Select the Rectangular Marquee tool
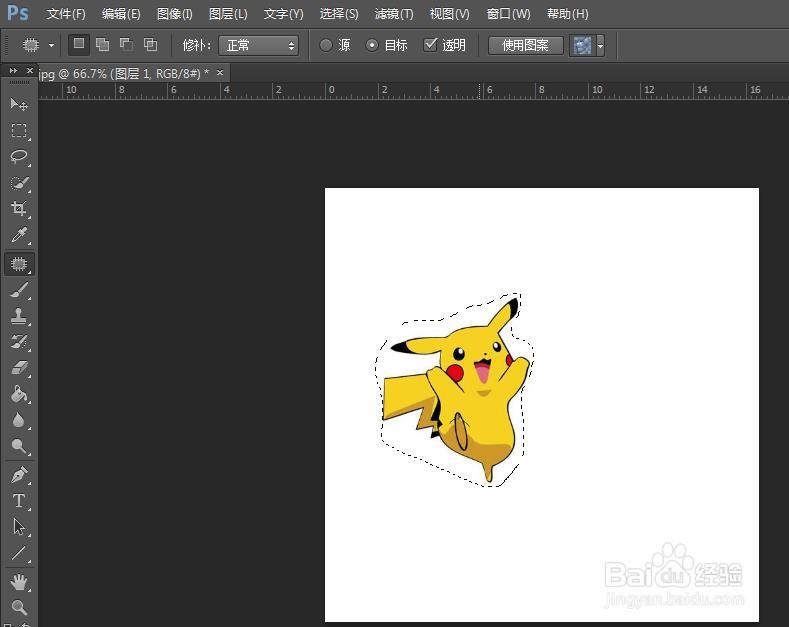 (x=19, y=130)
